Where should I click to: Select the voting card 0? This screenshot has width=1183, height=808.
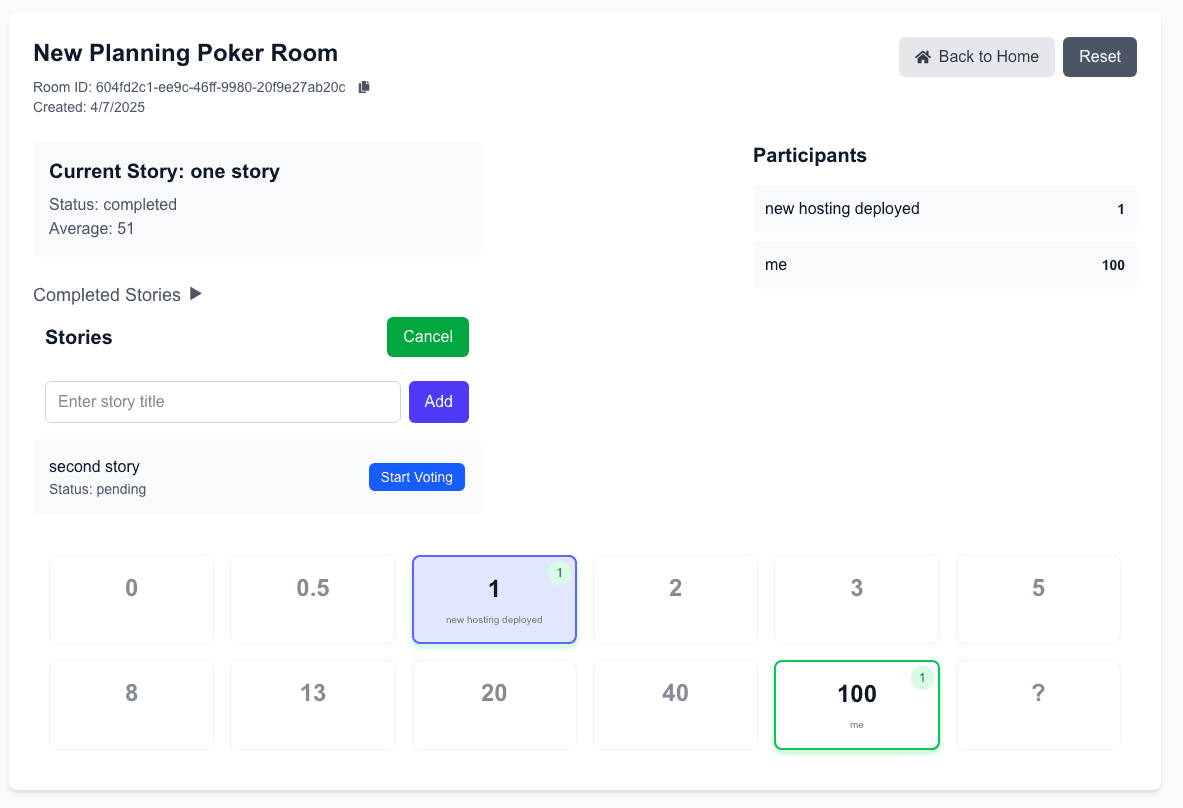(131, 599)
